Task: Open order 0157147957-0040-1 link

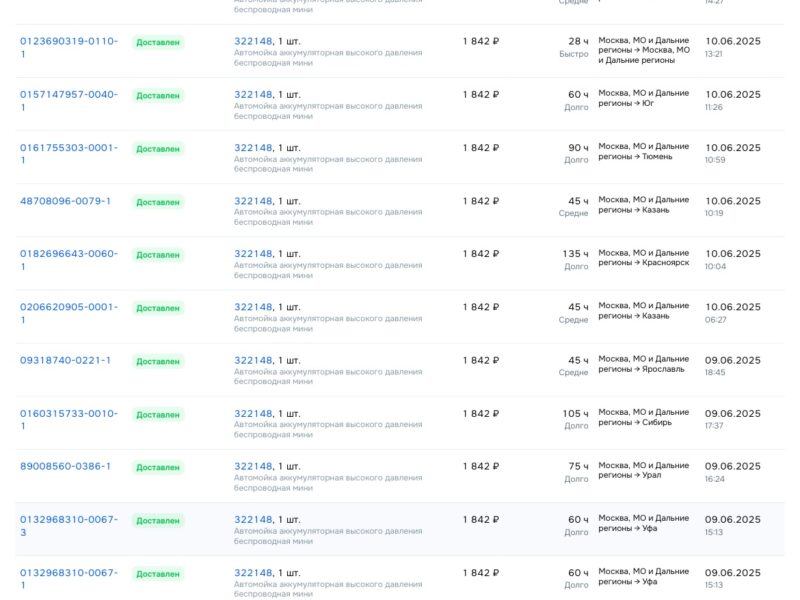Action: (x=68, y=95)
